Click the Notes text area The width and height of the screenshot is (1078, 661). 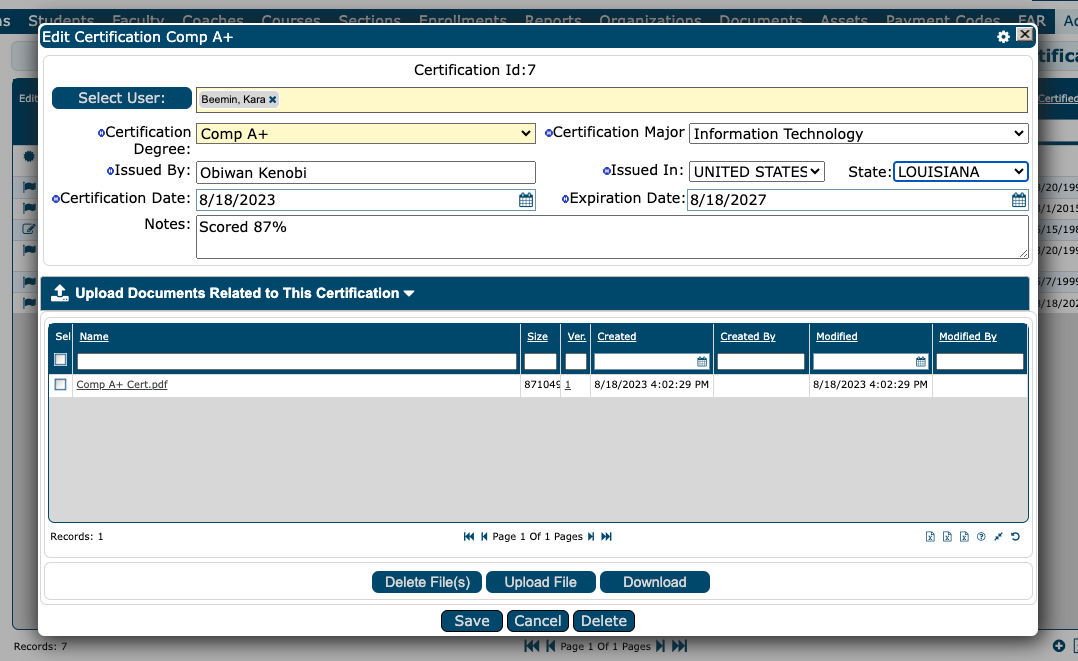coord(610,238)
